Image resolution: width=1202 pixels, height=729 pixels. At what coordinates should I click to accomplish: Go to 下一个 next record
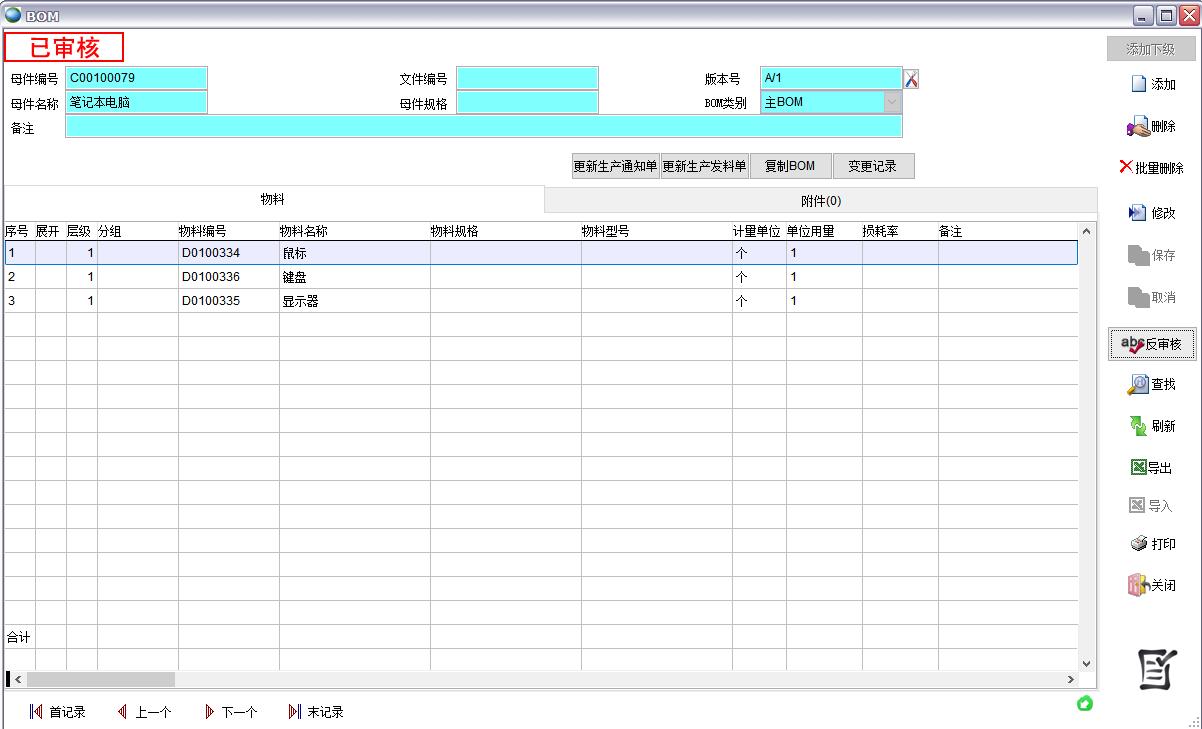click(230, 712)
